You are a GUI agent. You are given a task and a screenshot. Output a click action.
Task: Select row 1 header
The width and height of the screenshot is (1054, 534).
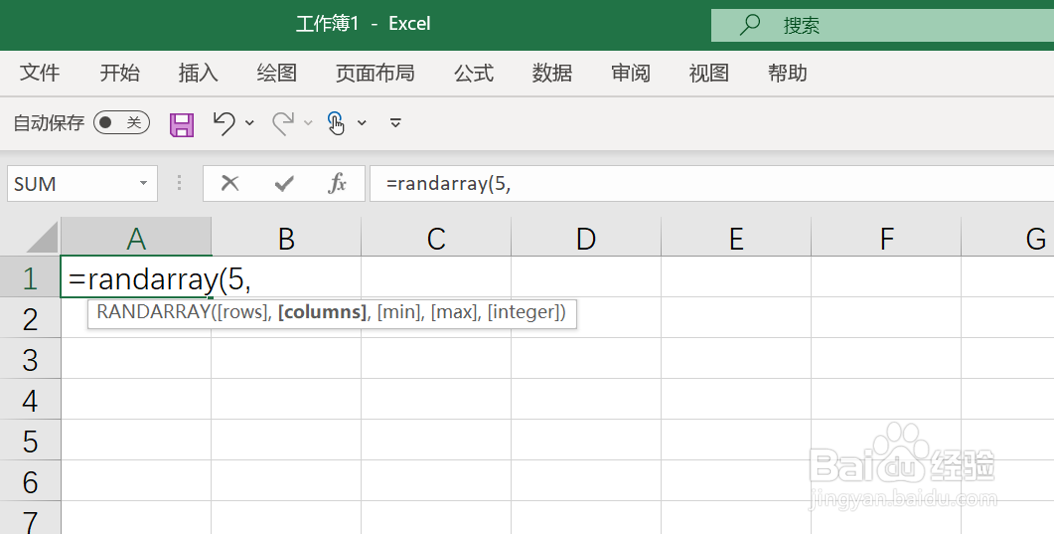[x=30, y=277]
